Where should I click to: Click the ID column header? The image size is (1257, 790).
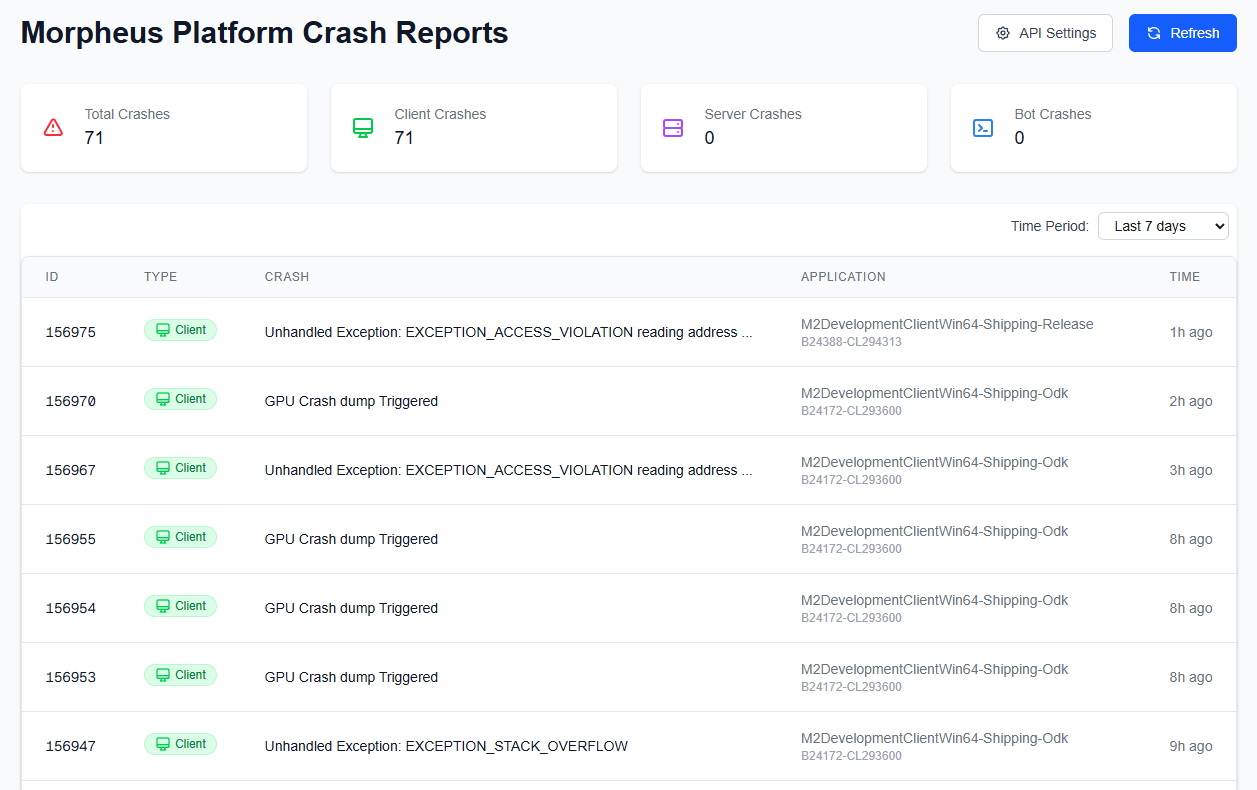(x=52, y=277)
